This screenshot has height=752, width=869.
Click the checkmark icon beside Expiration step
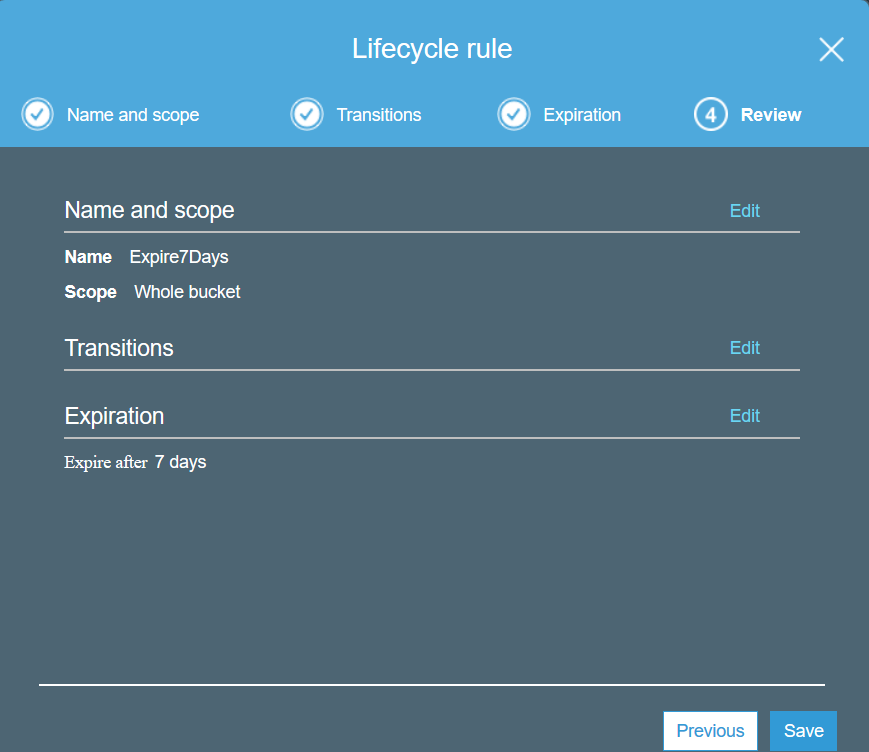[x=514, y=115]
